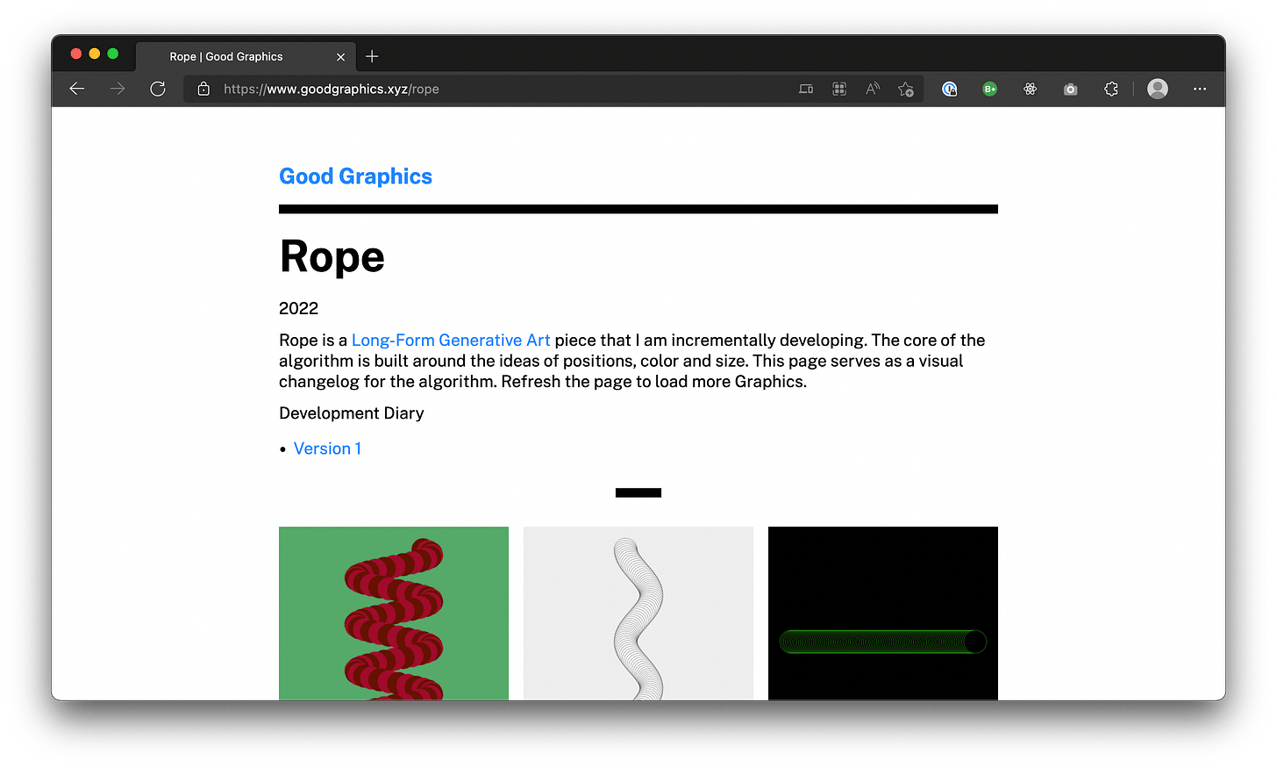Screen dimensions: 1277x768
Task: Go back to the previous page
Action: coord(77,89)
